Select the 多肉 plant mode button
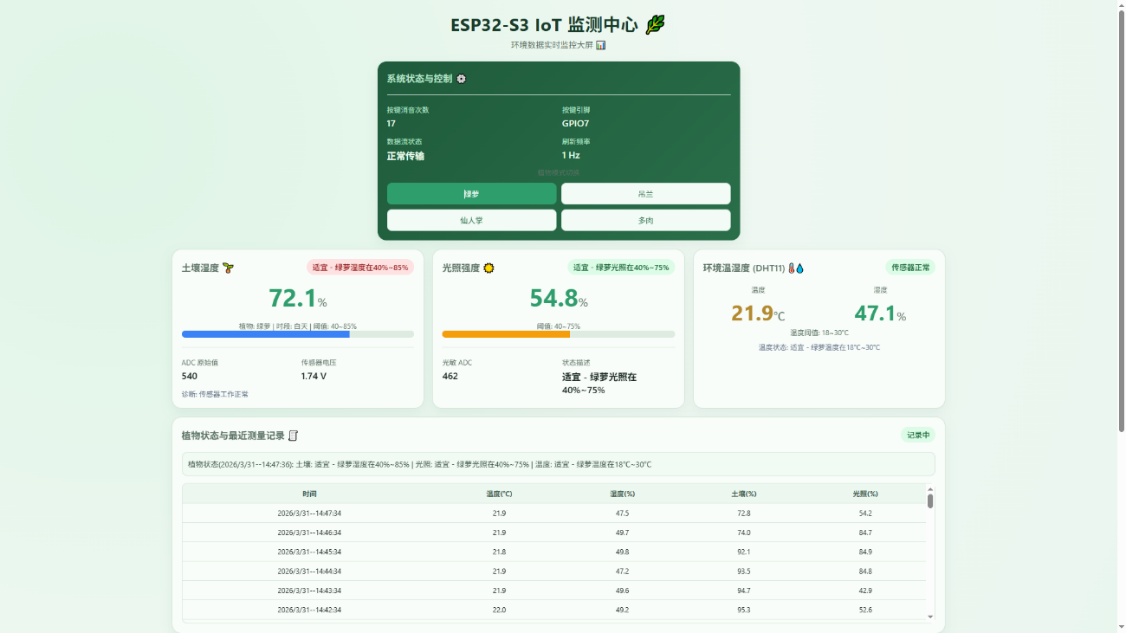This screenshot has height=633, width=1126. pos(645,220)
